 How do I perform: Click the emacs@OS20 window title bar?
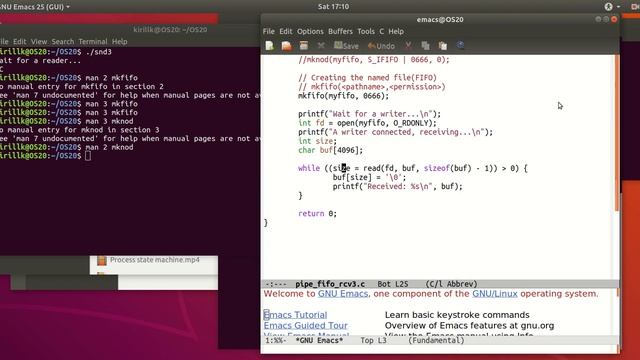[x=440, y=20]
